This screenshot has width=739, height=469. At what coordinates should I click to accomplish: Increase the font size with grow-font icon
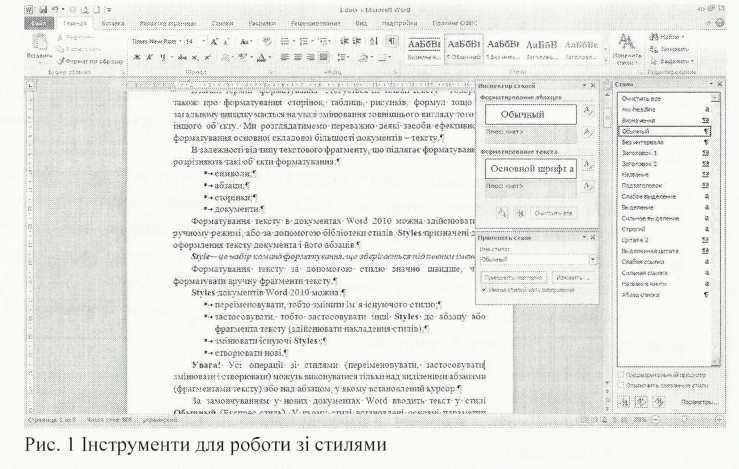coord(214,42)
